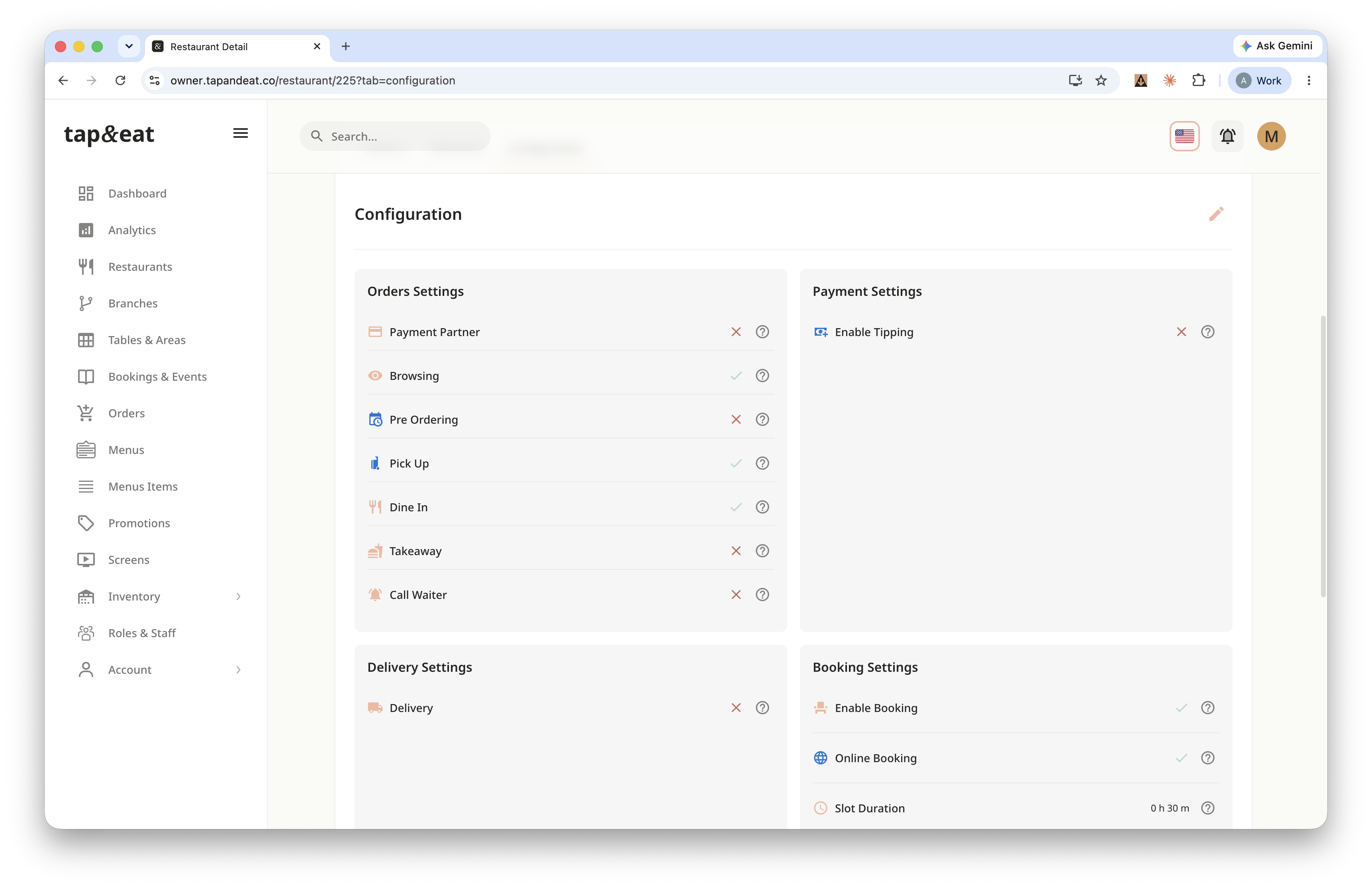
Task: Click the Enable Booking enabled checkmark status
Action: tap(1181, 708)
